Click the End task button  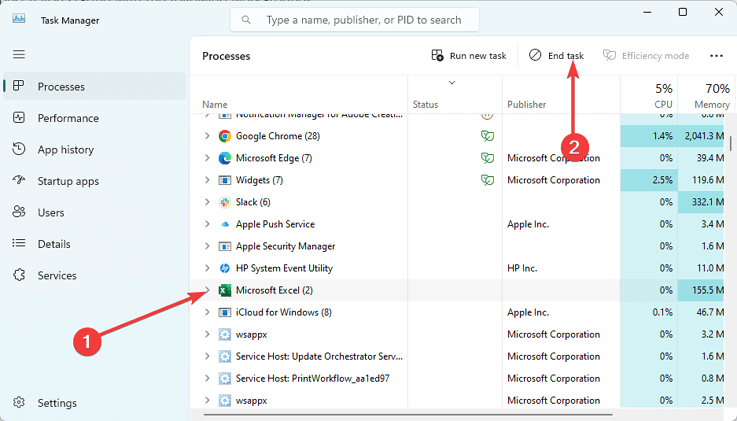(x=556, y=56)
